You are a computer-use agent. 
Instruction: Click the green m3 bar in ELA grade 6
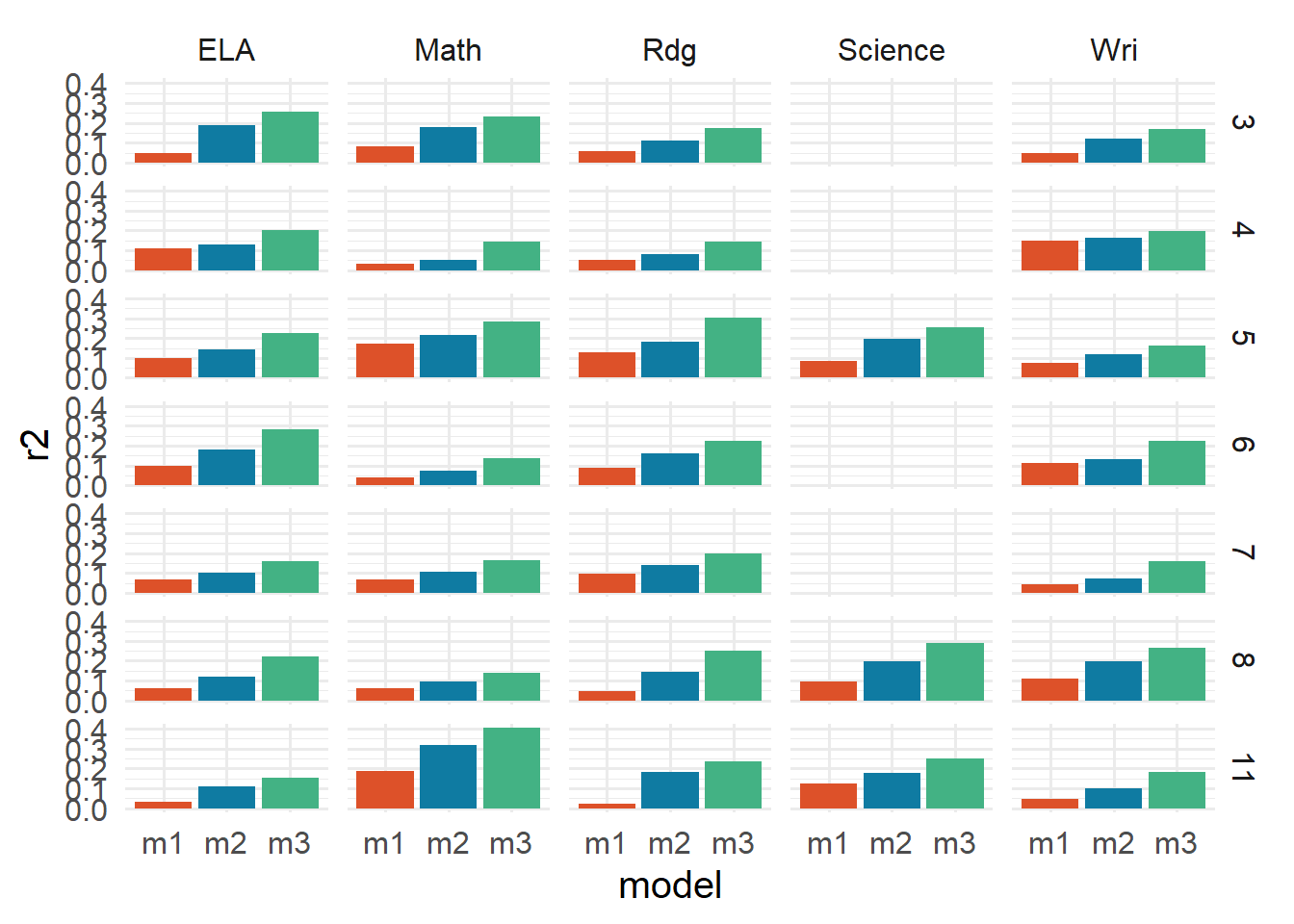pyautogui.click(x=290, y=457)
